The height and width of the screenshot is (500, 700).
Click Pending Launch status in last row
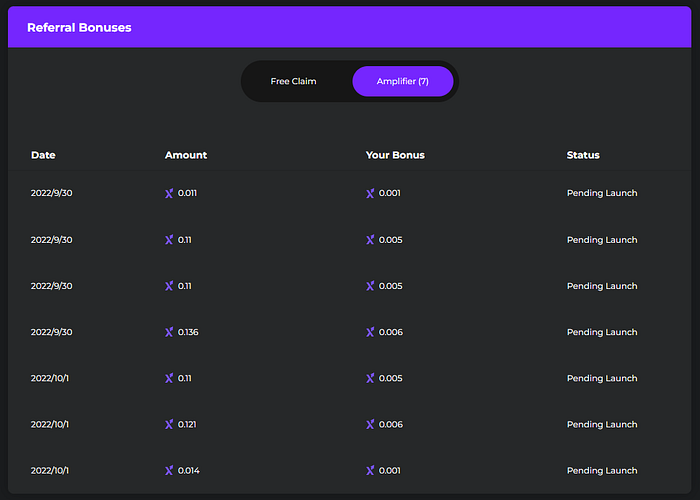click(x=602, y=471)
